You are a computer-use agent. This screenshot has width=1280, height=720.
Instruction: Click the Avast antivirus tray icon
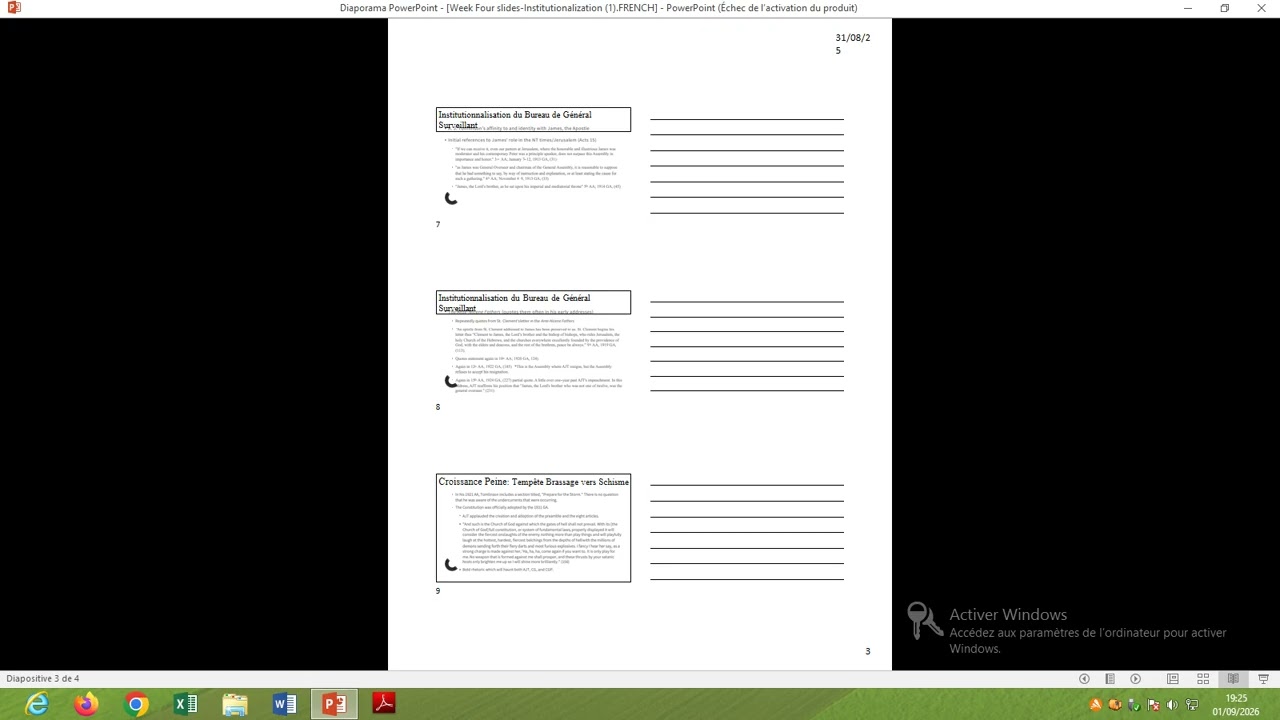click(1095, 705)
